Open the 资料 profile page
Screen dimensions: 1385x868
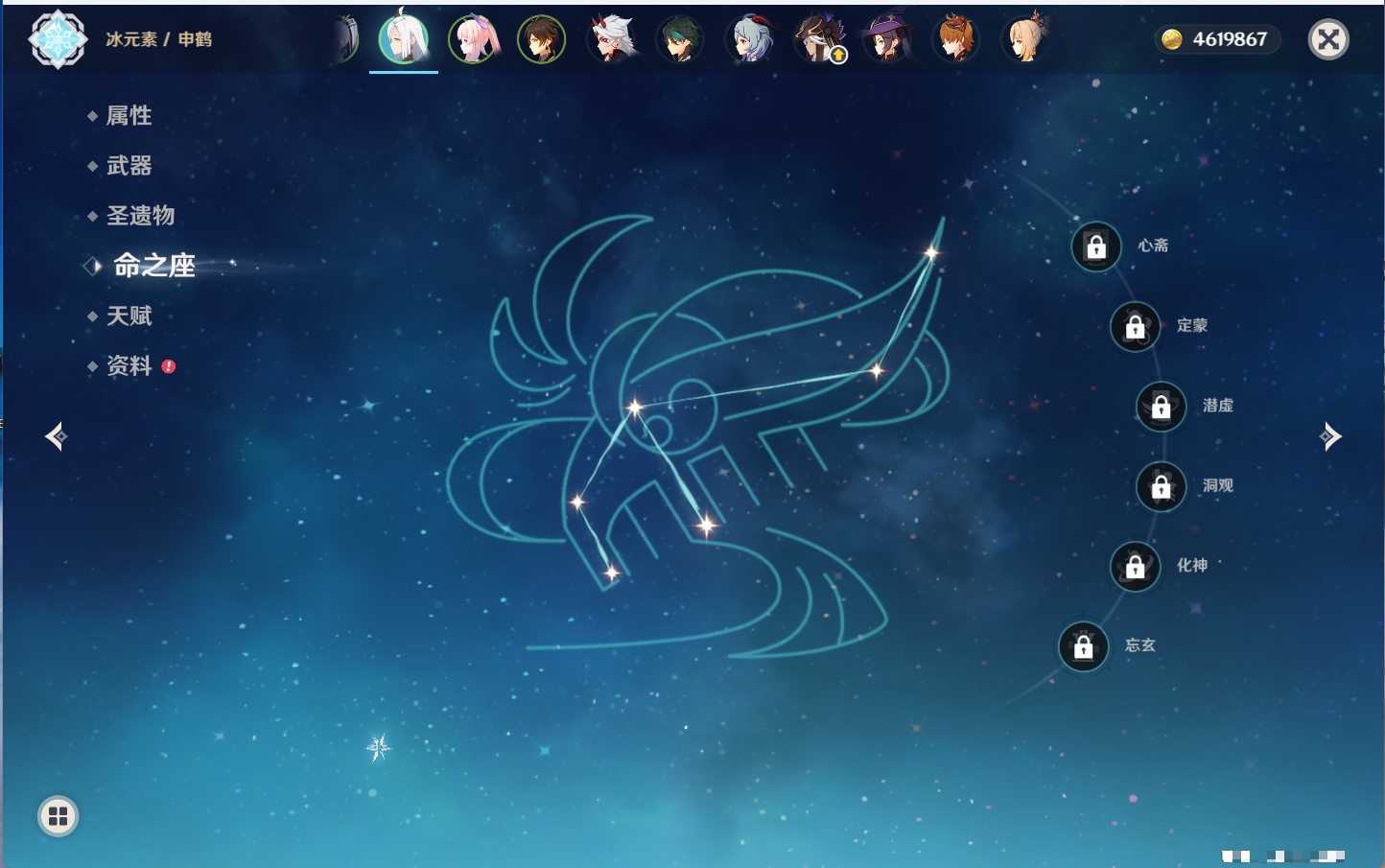pos(129,365)
